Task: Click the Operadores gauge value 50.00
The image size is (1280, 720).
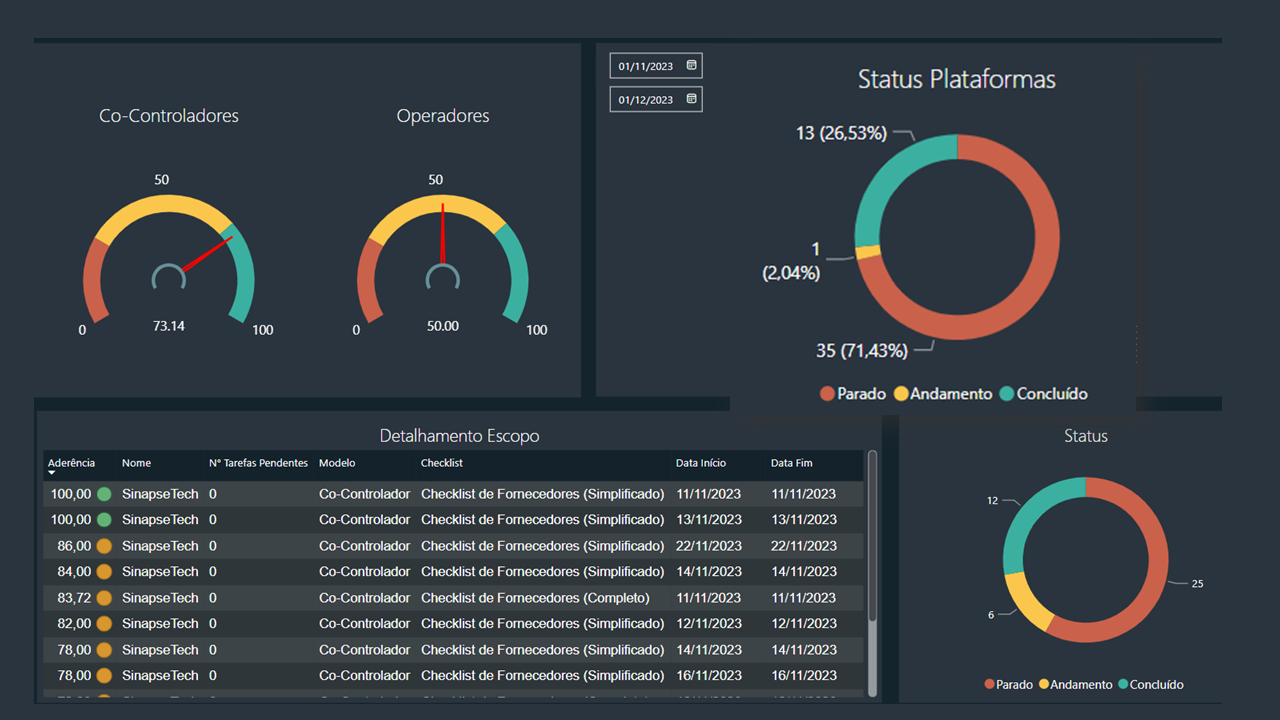Action: [443, 326]
